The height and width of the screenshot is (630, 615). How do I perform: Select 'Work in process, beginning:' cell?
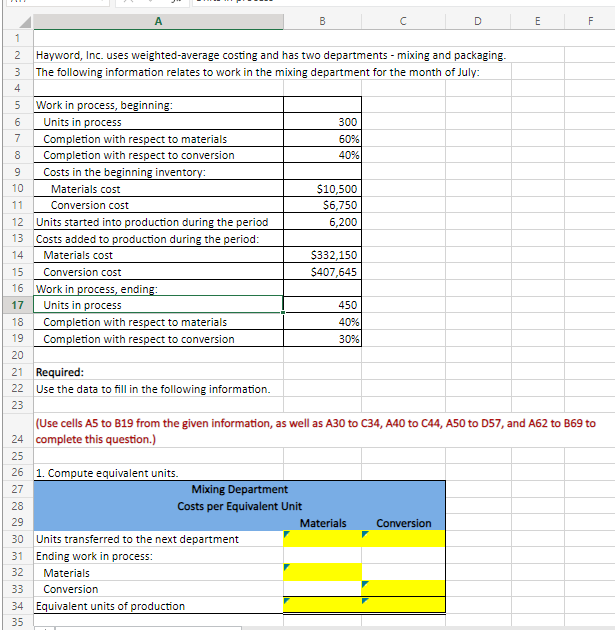158,105
